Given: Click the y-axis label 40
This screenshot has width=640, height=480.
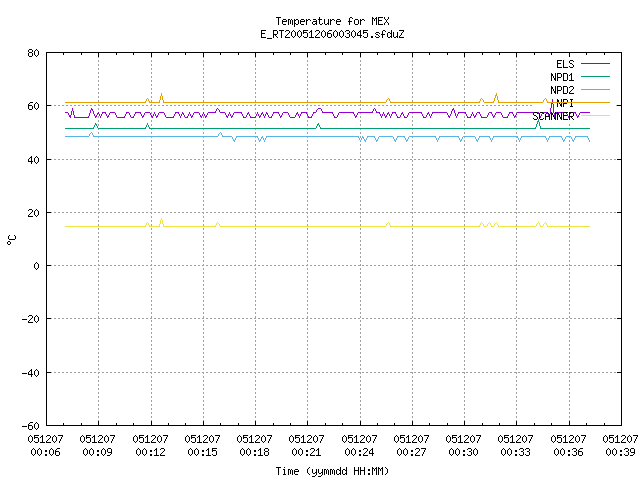Looking at the screenshot, I should pyautogui.click(x=33, y=160).
